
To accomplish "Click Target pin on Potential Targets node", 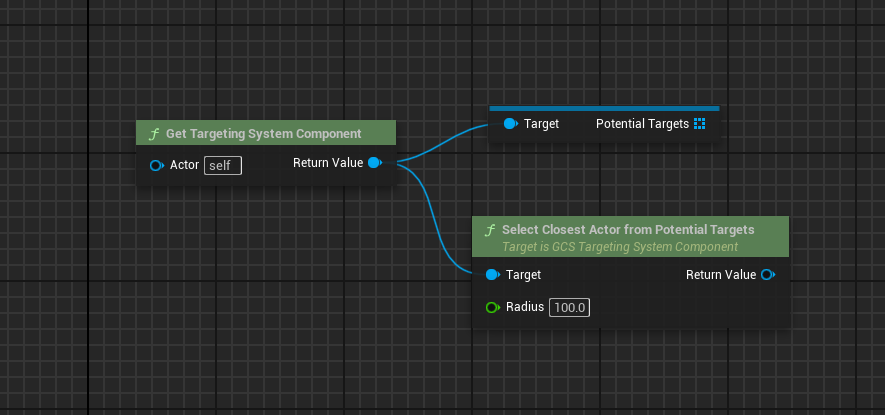I will [510, 124].
